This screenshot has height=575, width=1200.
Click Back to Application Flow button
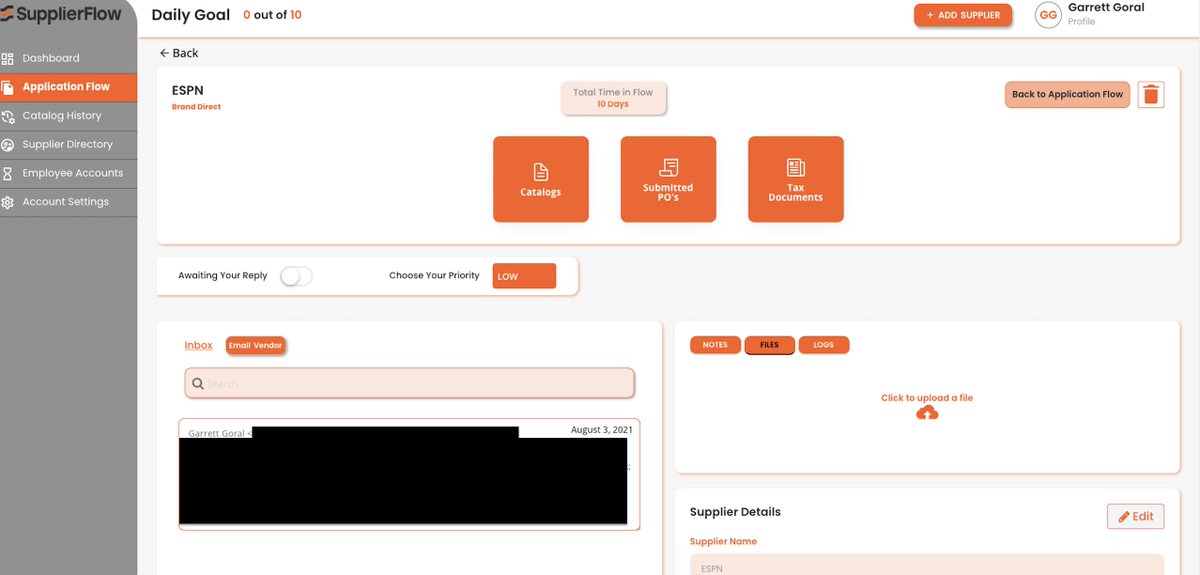[1068, 94]
